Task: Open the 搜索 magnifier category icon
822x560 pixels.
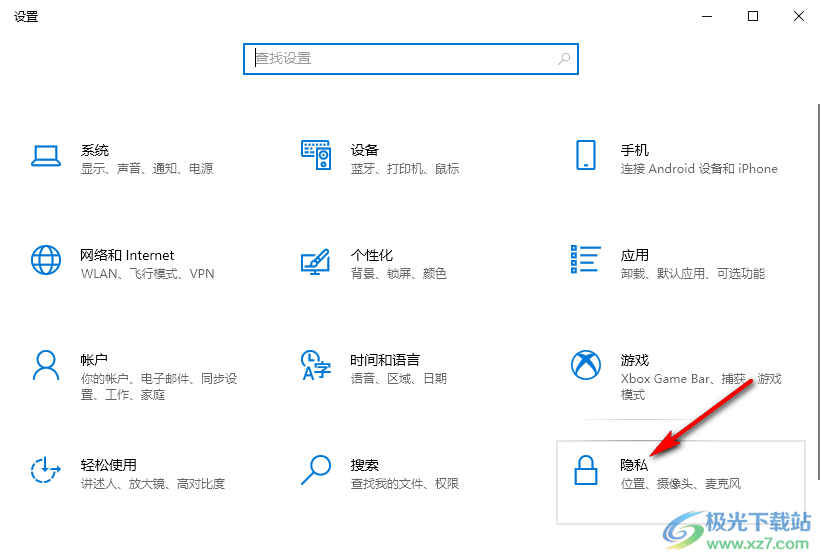Action: click(316, 470)
